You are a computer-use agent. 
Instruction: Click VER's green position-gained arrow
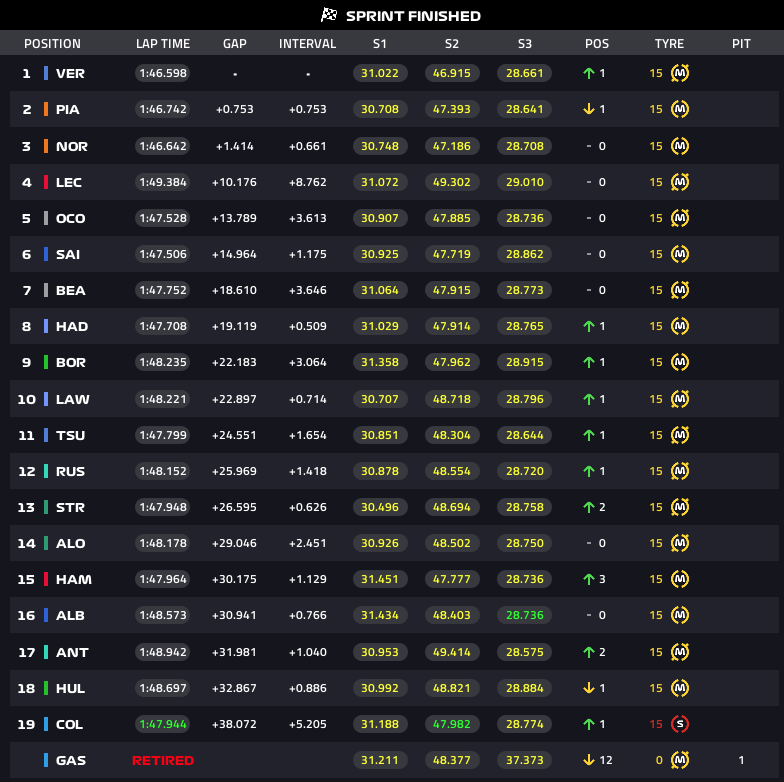click(589, 74)
